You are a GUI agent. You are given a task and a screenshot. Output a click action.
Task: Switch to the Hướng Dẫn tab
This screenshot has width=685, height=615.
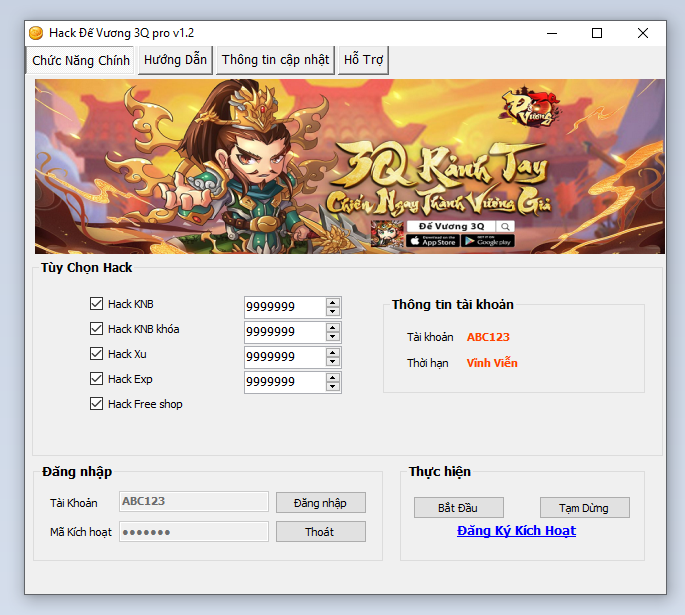(x=175, y=60)
